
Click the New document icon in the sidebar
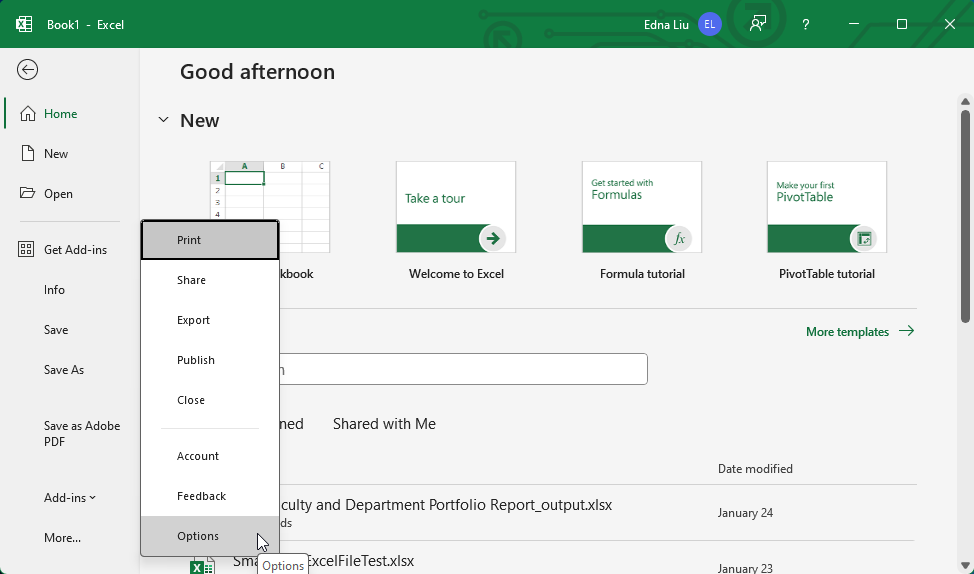pos(28,154)
